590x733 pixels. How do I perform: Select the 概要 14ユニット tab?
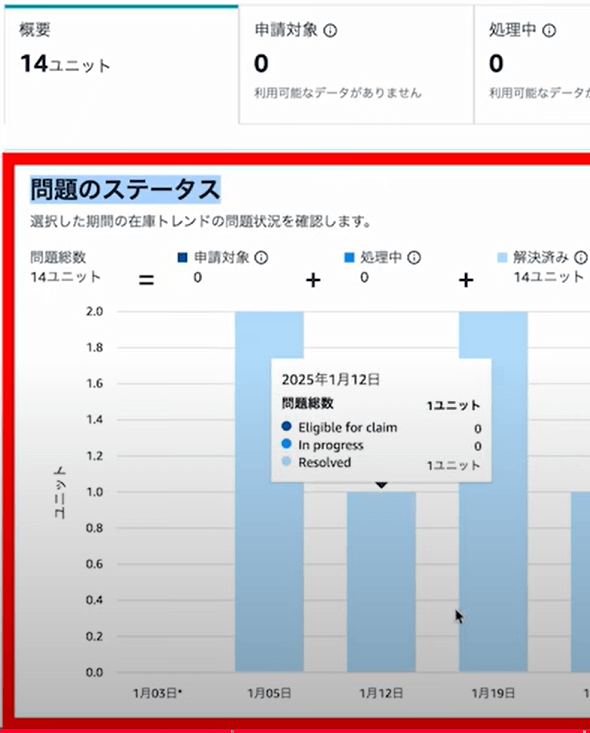click(122, 65)
